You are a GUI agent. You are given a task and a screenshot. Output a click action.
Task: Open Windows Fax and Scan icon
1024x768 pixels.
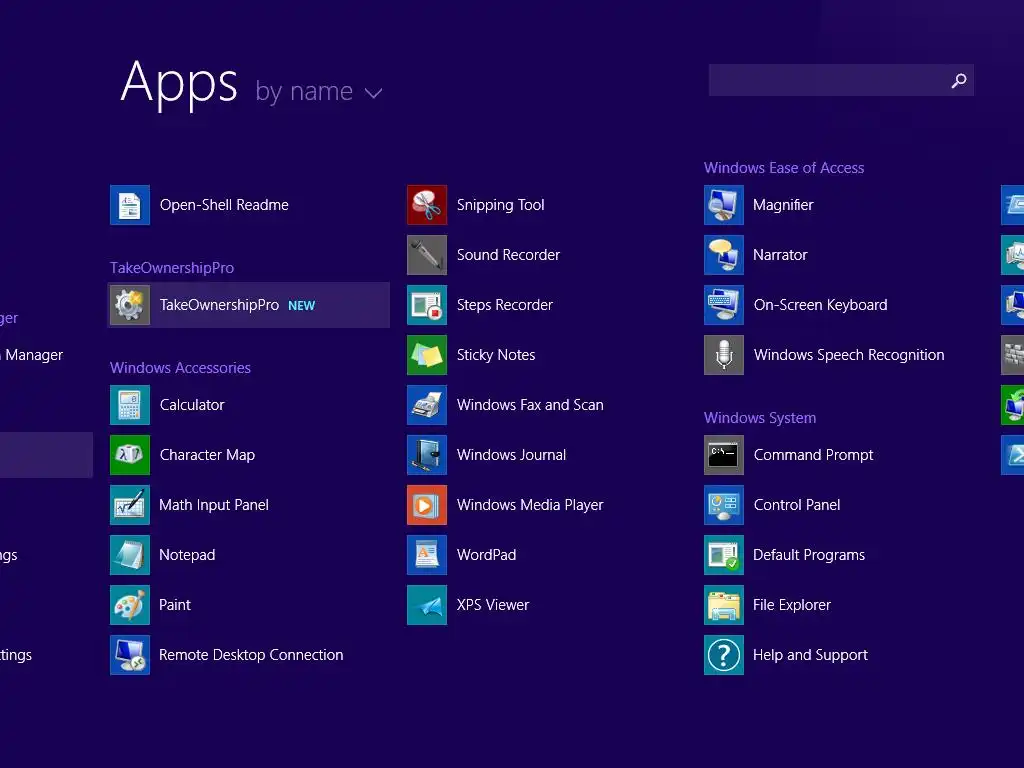click(x=426, y=405)
